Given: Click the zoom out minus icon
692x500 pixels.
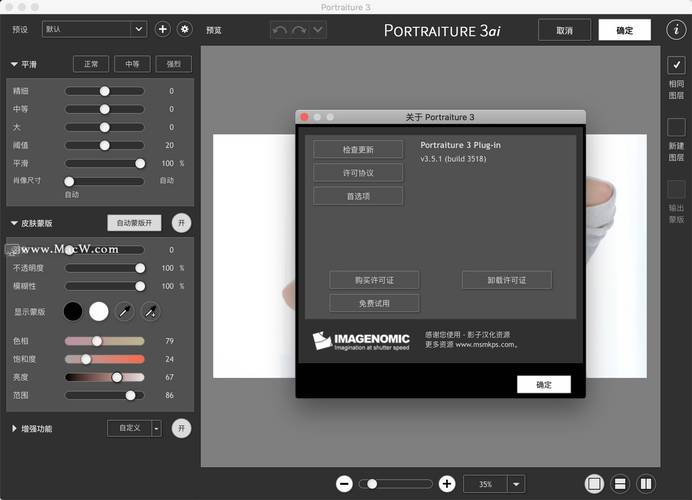Looking at the screenshot, I should tap(344, 484).
